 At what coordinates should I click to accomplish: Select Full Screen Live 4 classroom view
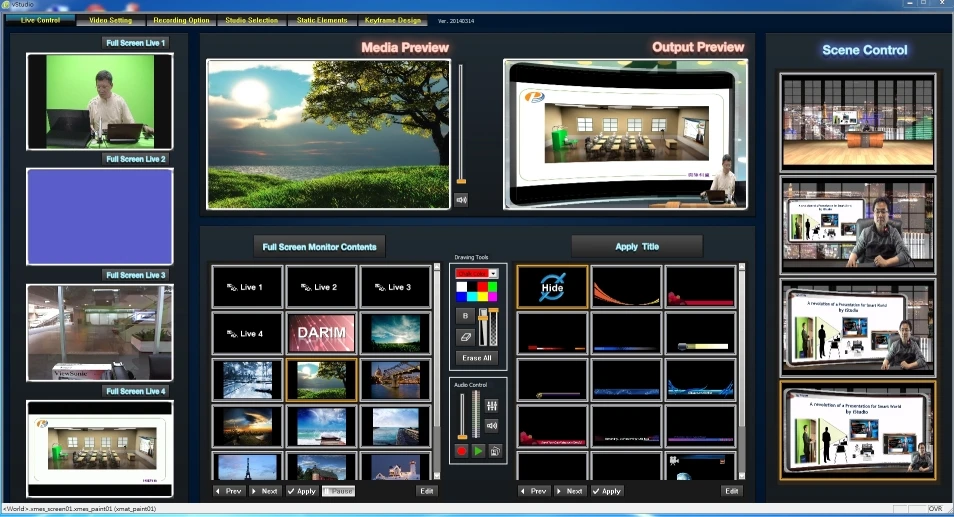click(100, 449)
